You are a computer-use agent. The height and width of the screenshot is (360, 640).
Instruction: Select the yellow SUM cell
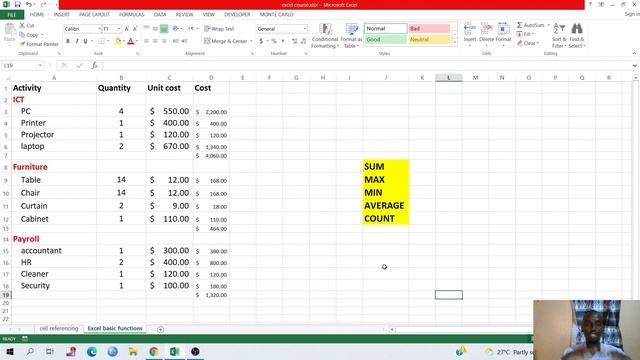point(386,167)
